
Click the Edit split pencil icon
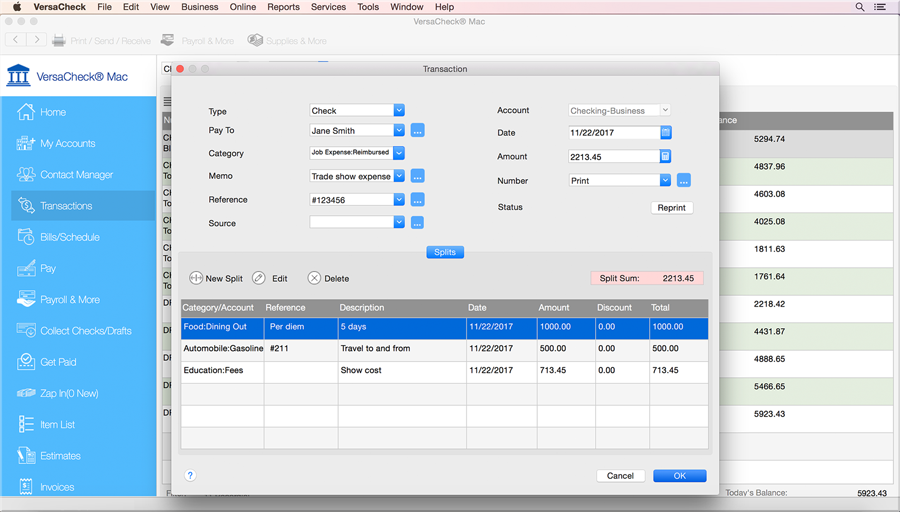(259, 278)
